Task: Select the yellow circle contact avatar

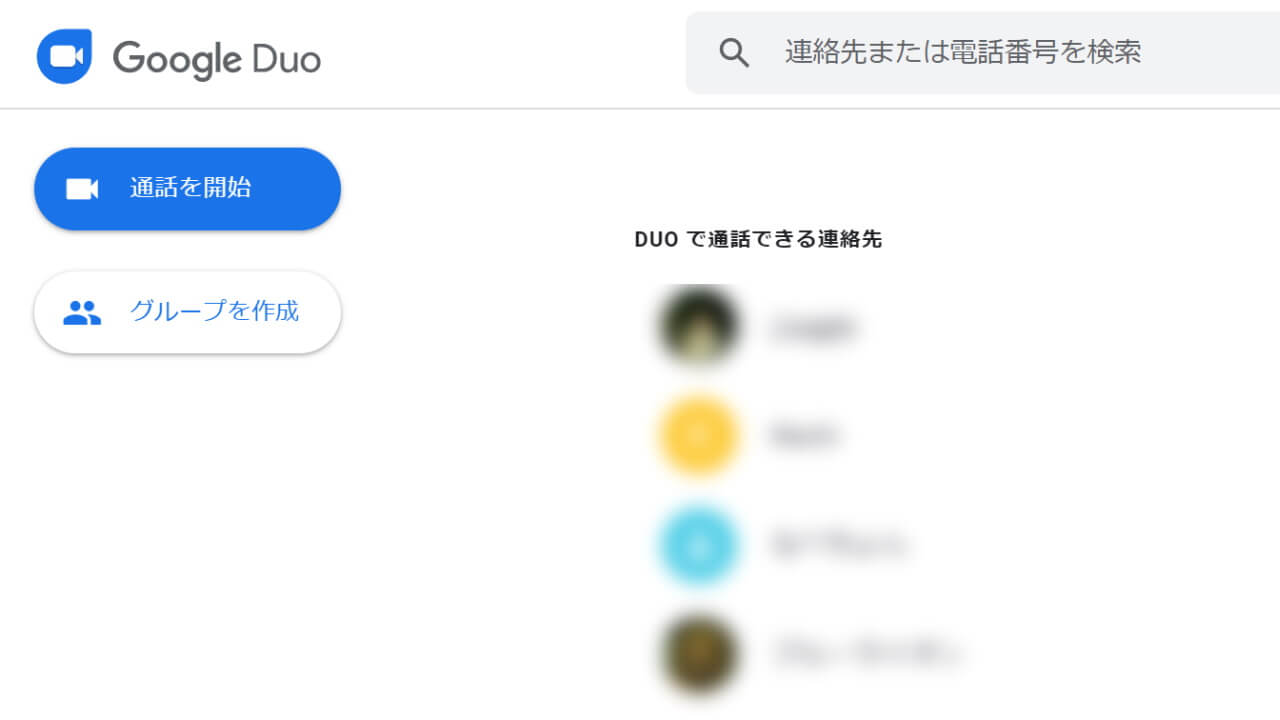Action: [x=698, y=435]
